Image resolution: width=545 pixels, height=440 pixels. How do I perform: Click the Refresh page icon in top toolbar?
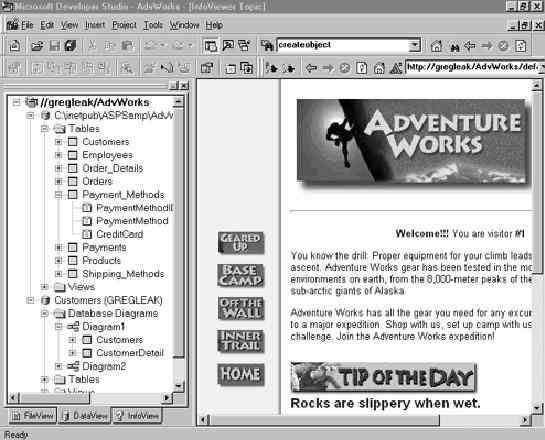520,46
